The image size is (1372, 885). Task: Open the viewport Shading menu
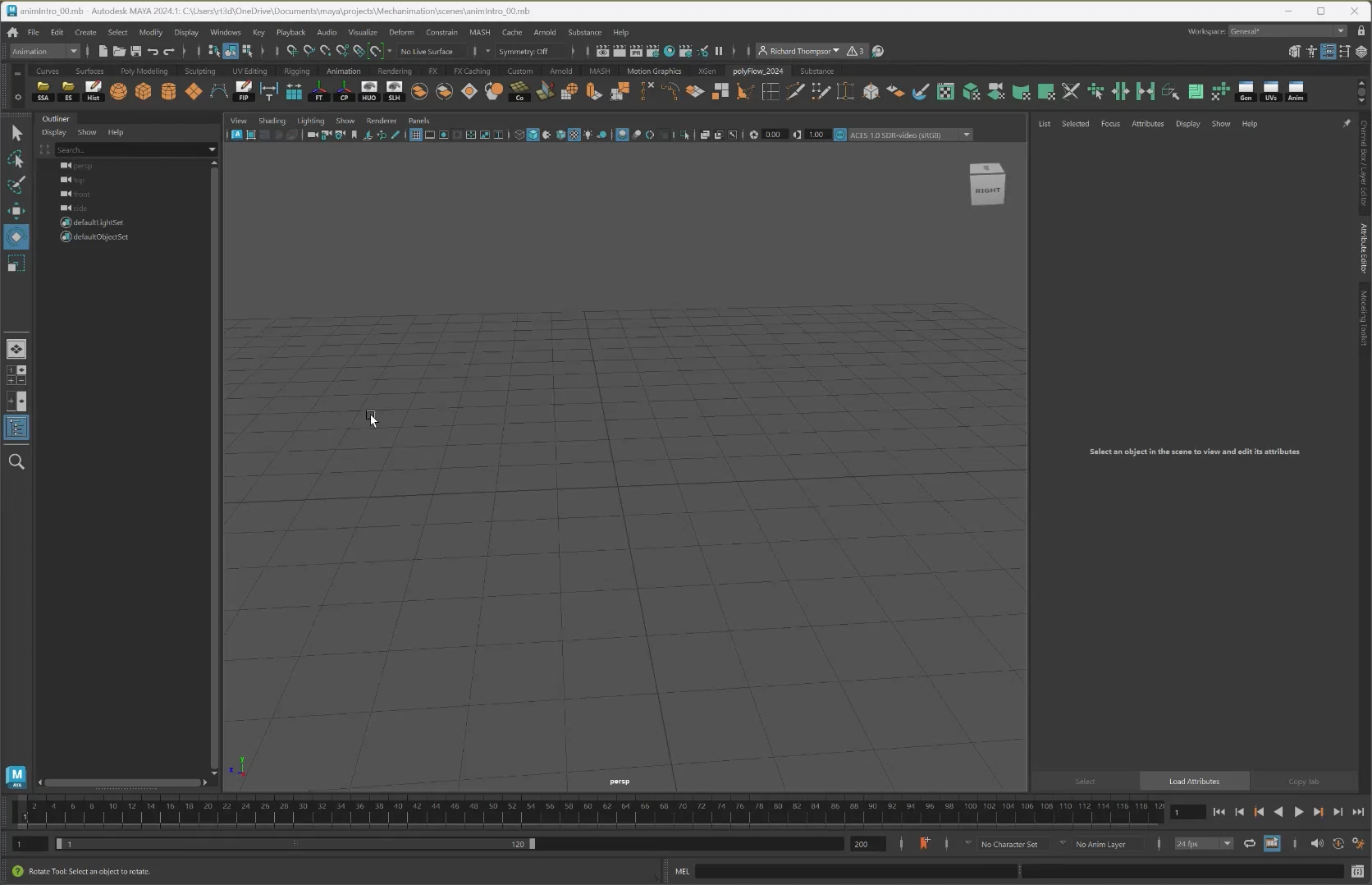[x=272, y=121]
